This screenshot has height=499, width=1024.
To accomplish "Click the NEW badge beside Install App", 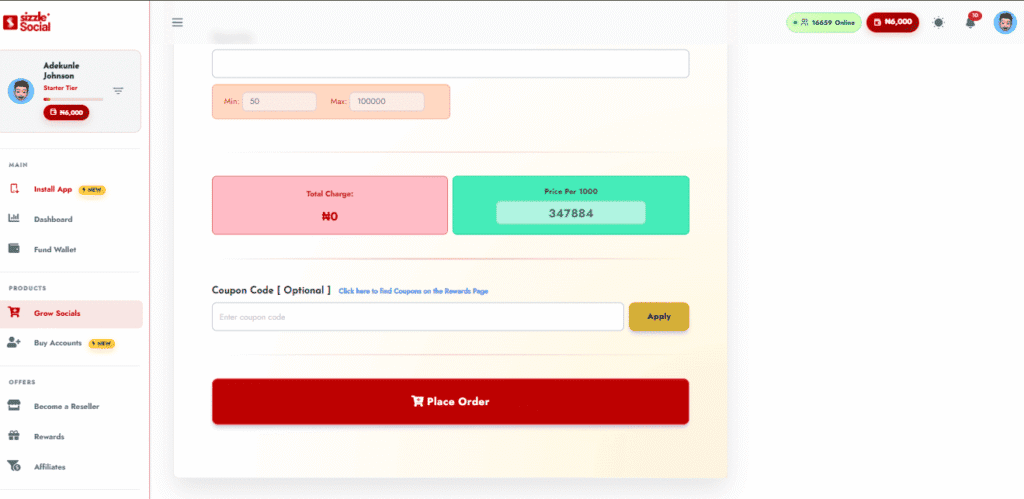I will (92, 190).
